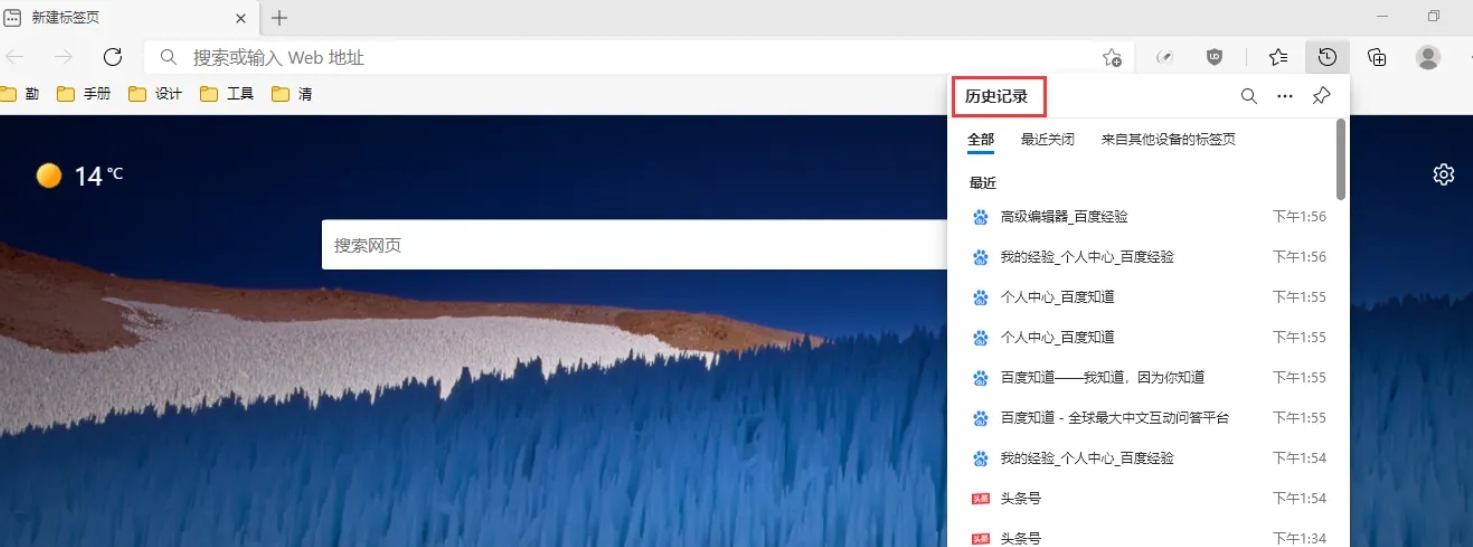Open the user profile avatar
1473x547 pixels.
[x=1428, y=57]
